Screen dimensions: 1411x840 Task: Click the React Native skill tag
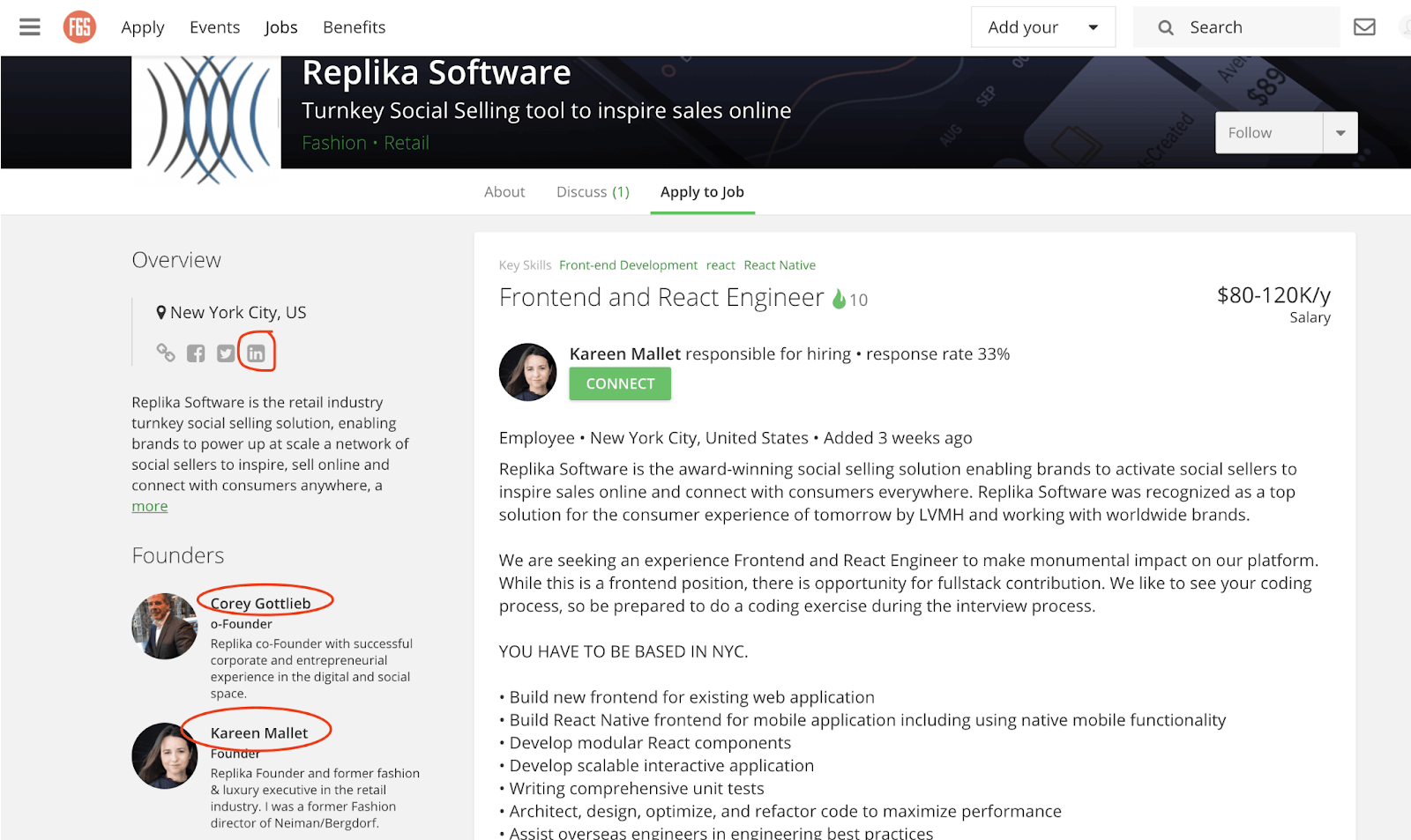(x=780, y=265)
